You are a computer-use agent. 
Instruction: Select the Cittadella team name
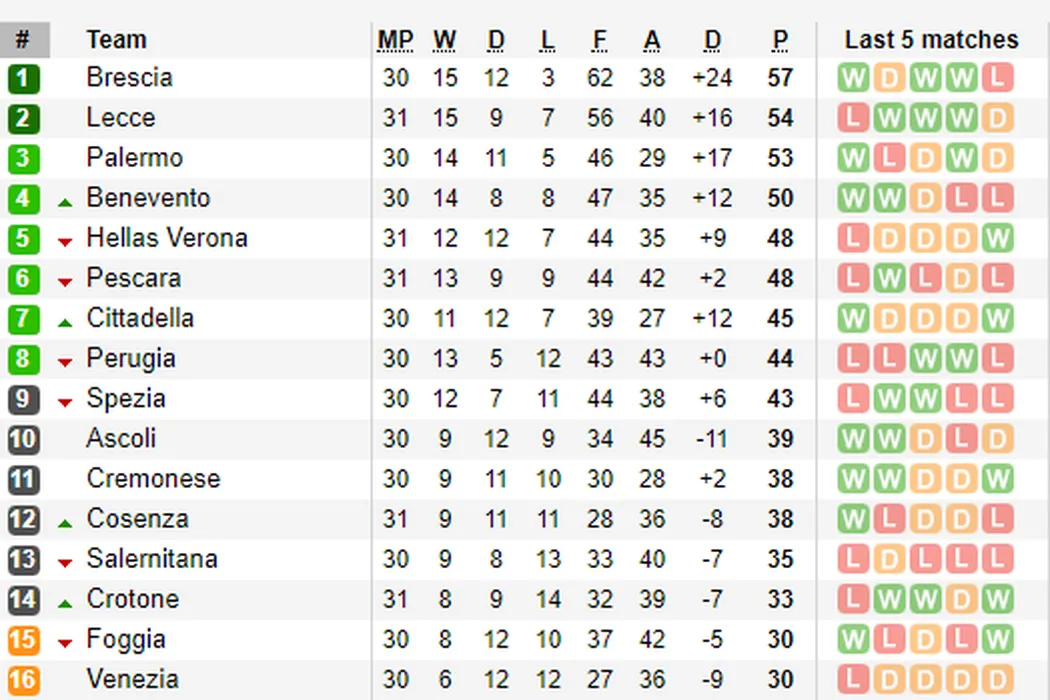(x=140, y=319)
